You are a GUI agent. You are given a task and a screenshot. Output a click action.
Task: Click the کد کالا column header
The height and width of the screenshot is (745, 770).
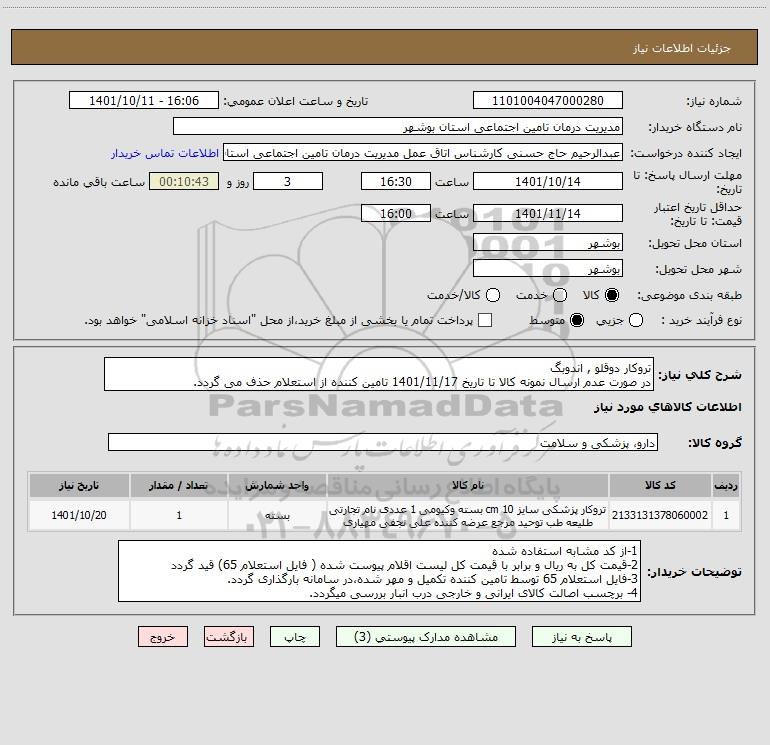660,485
